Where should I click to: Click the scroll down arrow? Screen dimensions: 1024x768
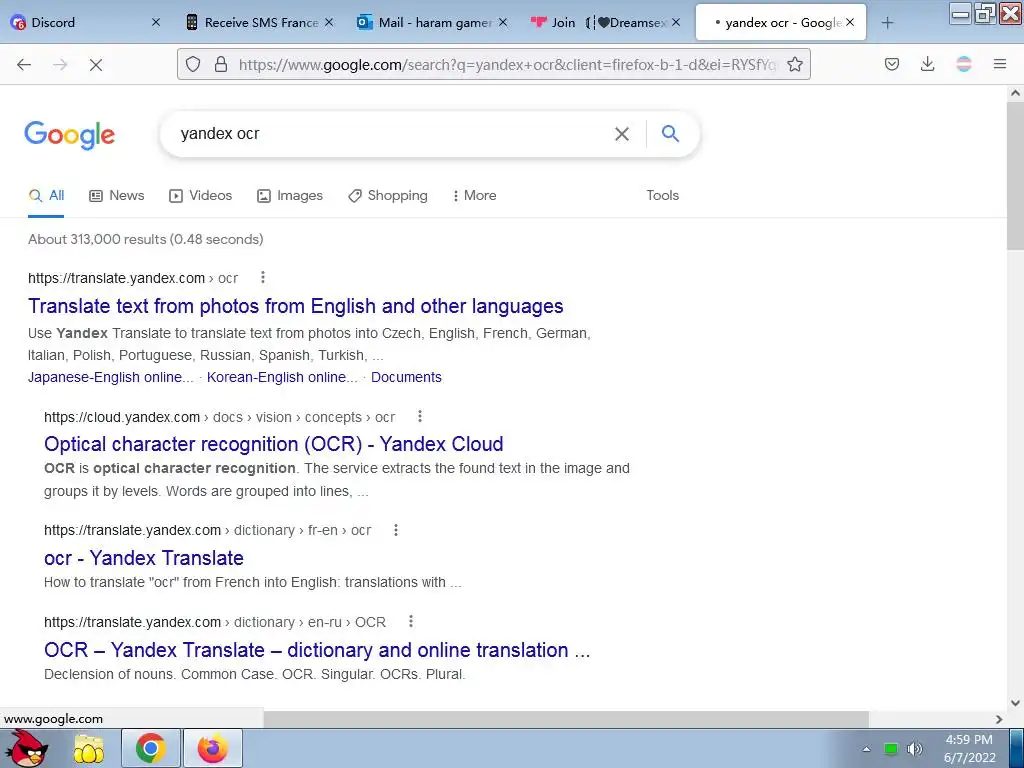[x=1015, y=703]
